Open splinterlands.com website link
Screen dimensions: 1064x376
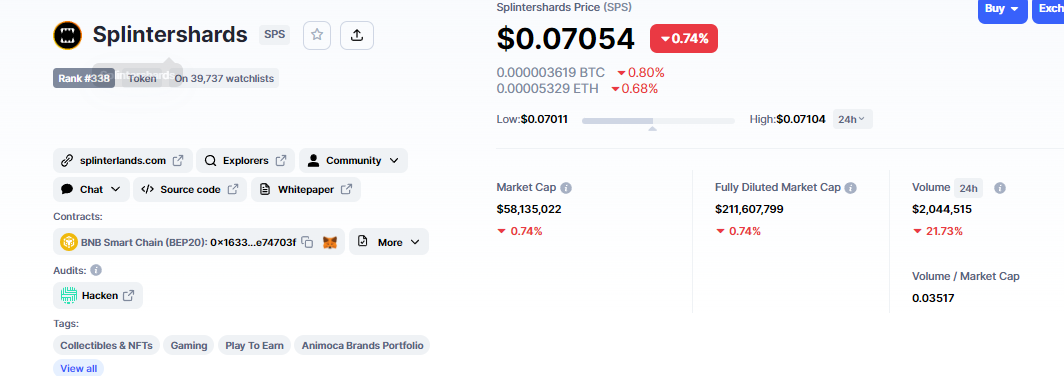pos(123,161)
